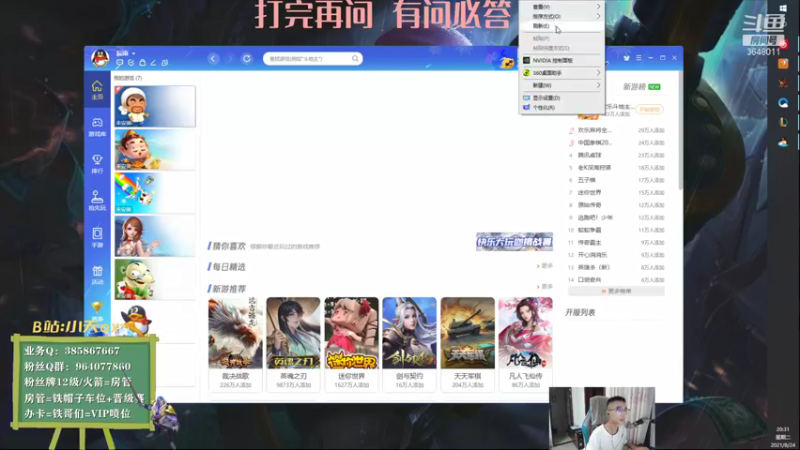The width and height of the screenshot is (800, 450).
Task: Open the 主页 home sidebar icon
Action: (x=97, y=90)
